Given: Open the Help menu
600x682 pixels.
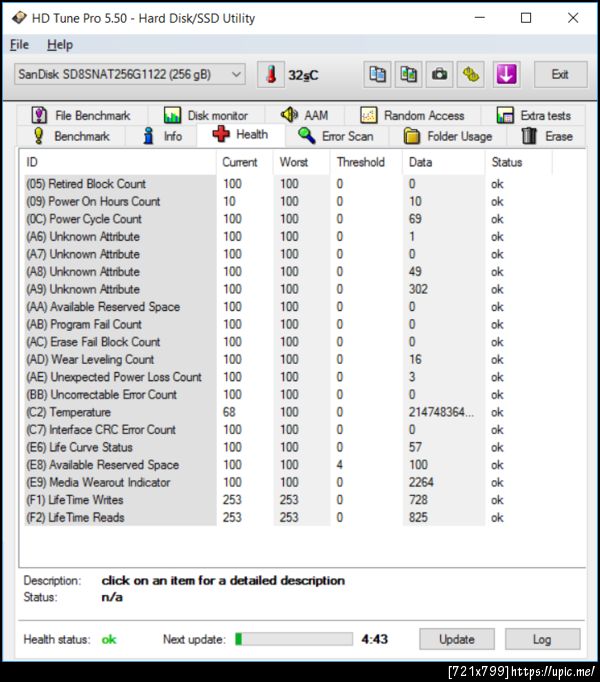Looking at the screenshot, I should (60, 45).
